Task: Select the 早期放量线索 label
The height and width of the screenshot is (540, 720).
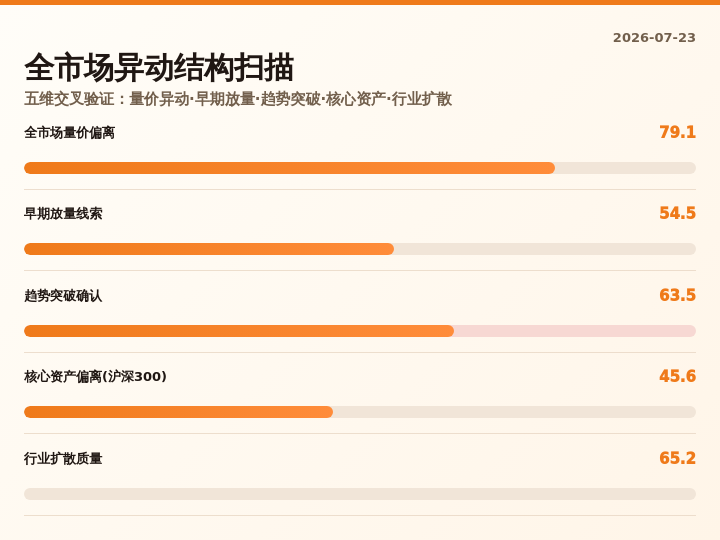Action: click(63, 214)
